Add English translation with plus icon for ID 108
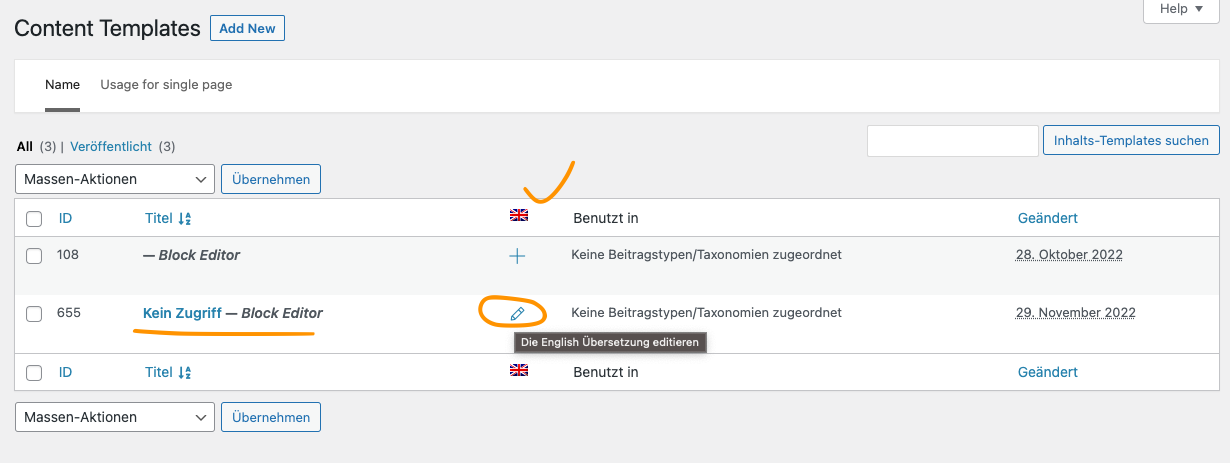The width and height of the screenshot is (1230, 463). 517,256
